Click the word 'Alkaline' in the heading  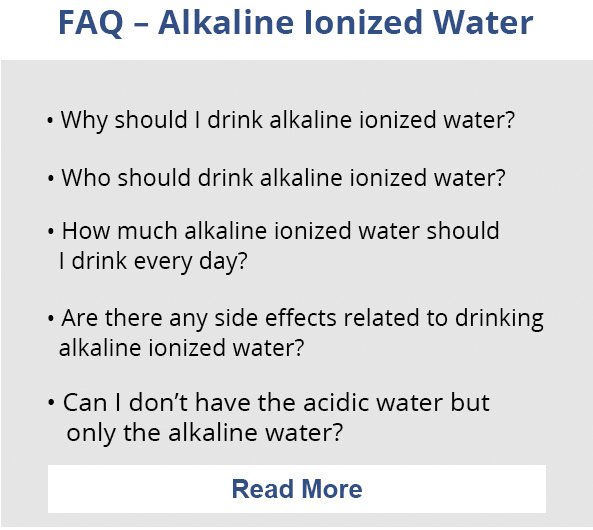[x=226, y=23]
